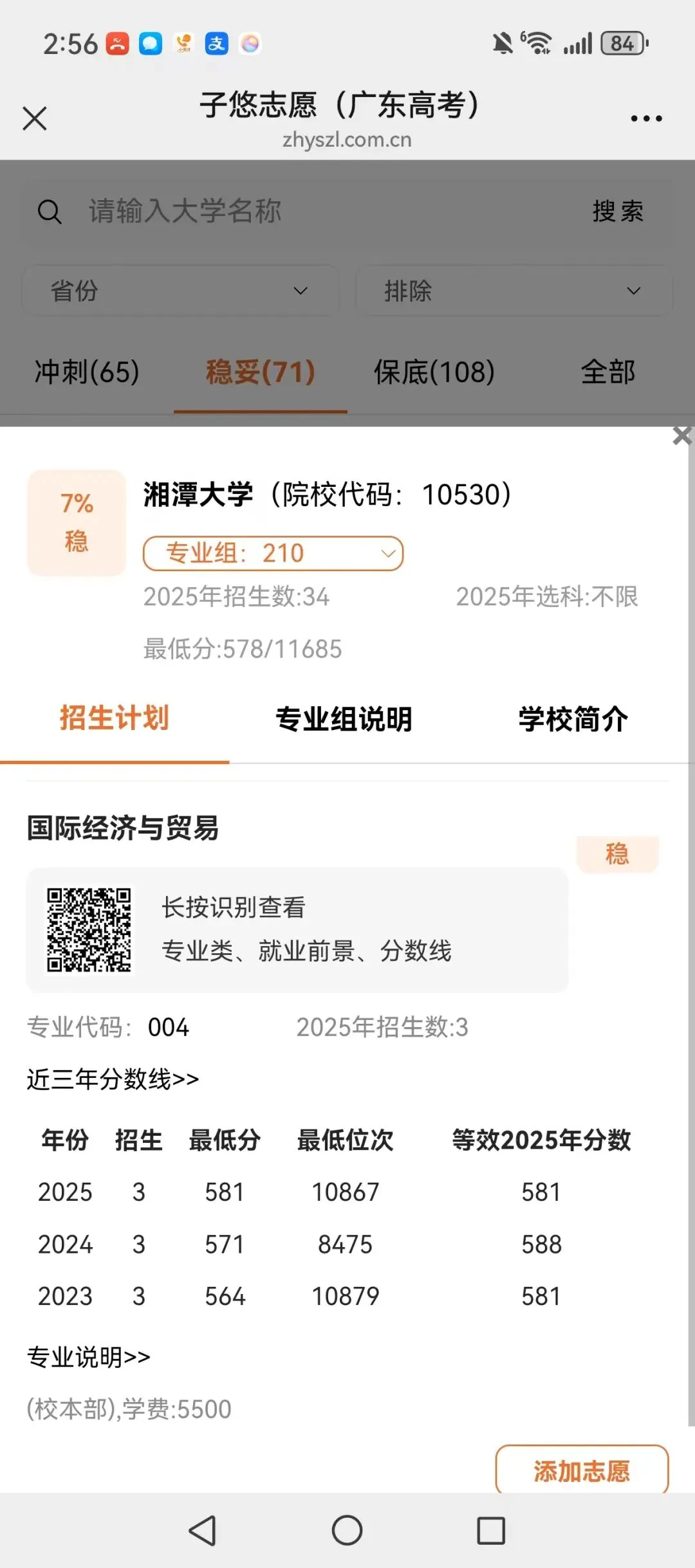Open the 近三年分数线>> link
The height and width of the screenshot is (1568, 695).
[113, 1079]
